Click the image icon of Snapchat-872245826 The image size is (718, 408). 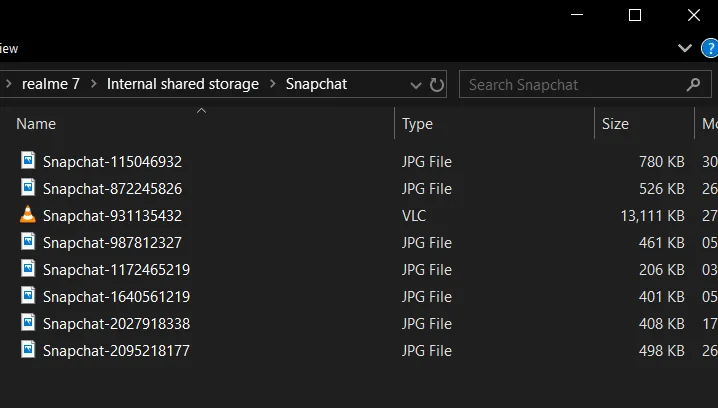(28, 187)
